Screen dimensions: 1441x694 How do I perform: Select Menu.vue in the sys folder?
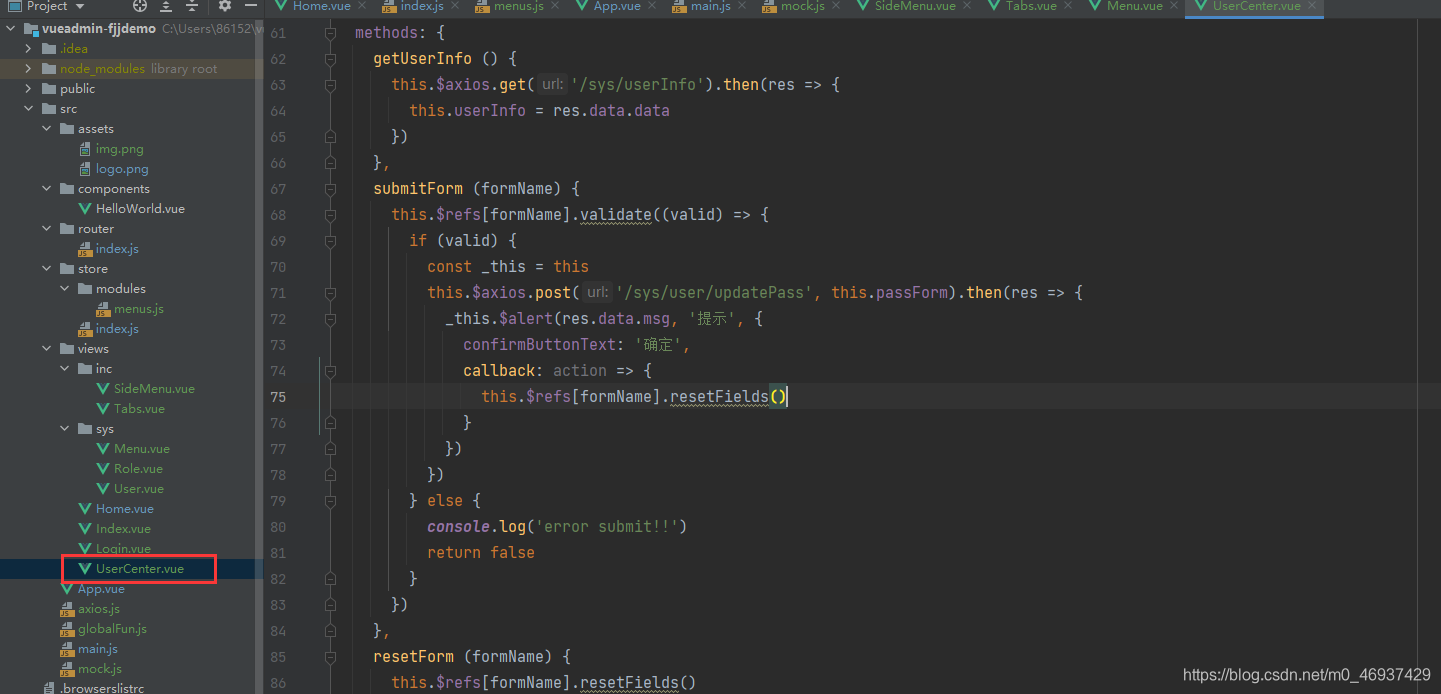tap(141, 449)
